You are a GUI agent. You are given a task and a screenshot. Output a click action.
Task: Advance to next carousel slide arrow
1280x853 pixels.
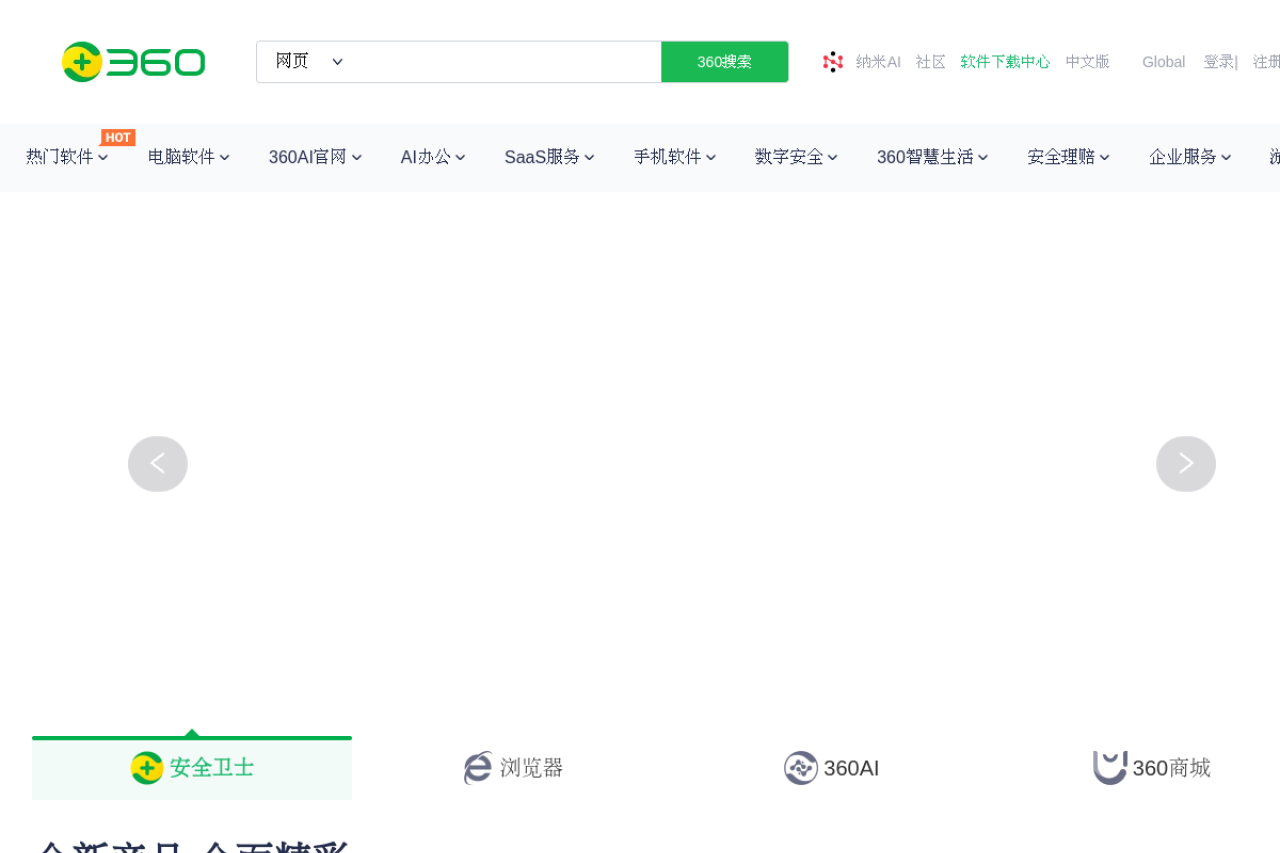(1186, 464)
